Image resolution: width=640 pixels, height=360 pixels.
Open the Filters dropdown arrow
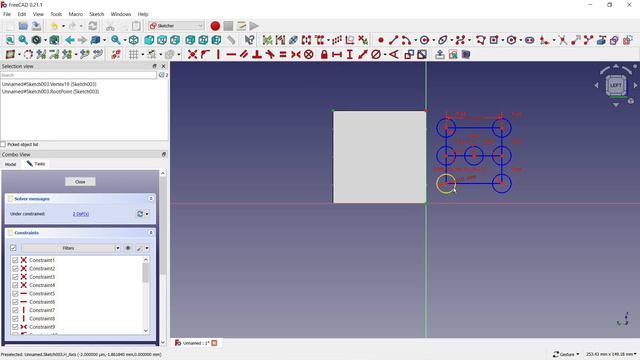click(118, 248)
